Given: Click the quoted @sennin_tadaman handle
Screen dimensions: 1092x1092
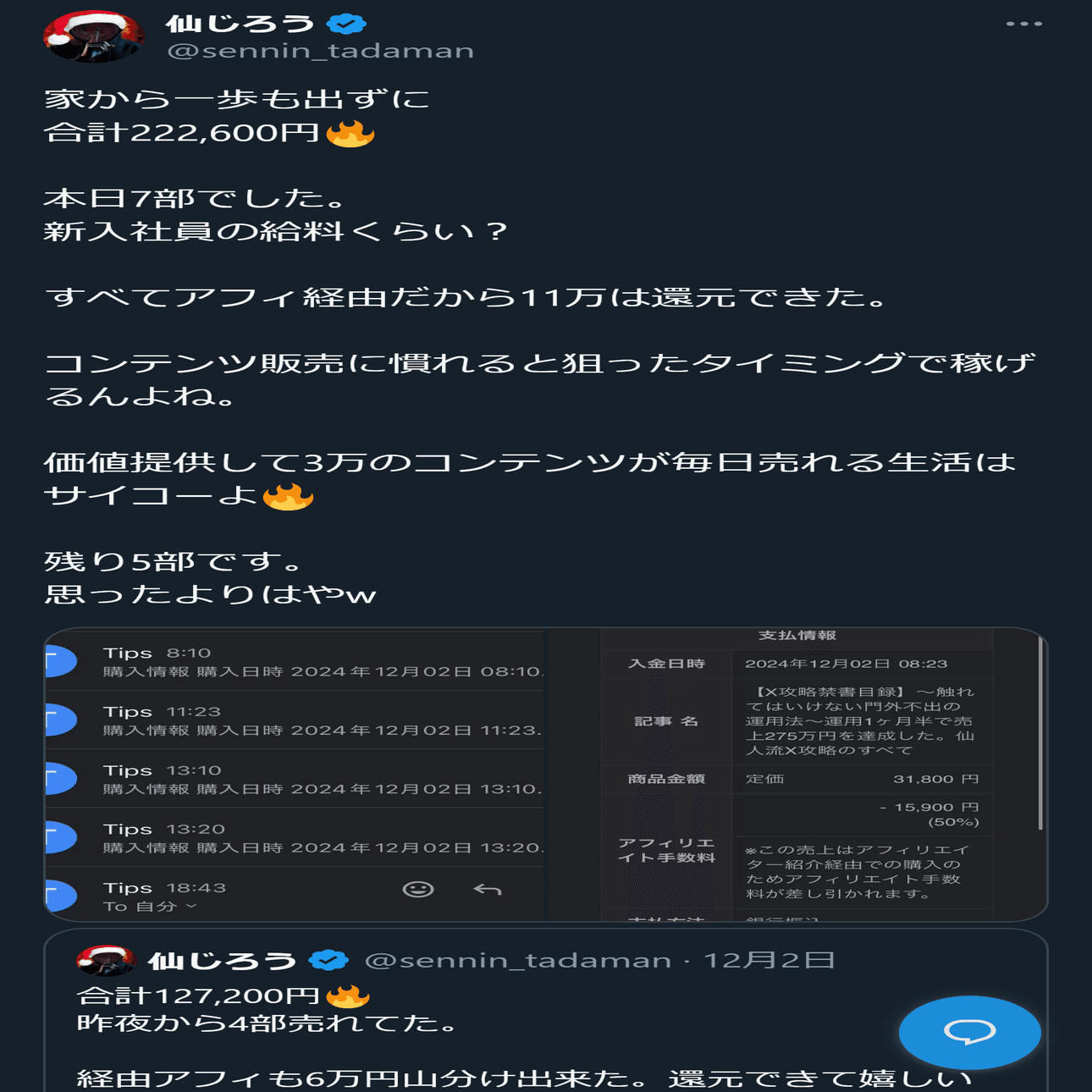Looking at the screenshot, I should [517, 960].
